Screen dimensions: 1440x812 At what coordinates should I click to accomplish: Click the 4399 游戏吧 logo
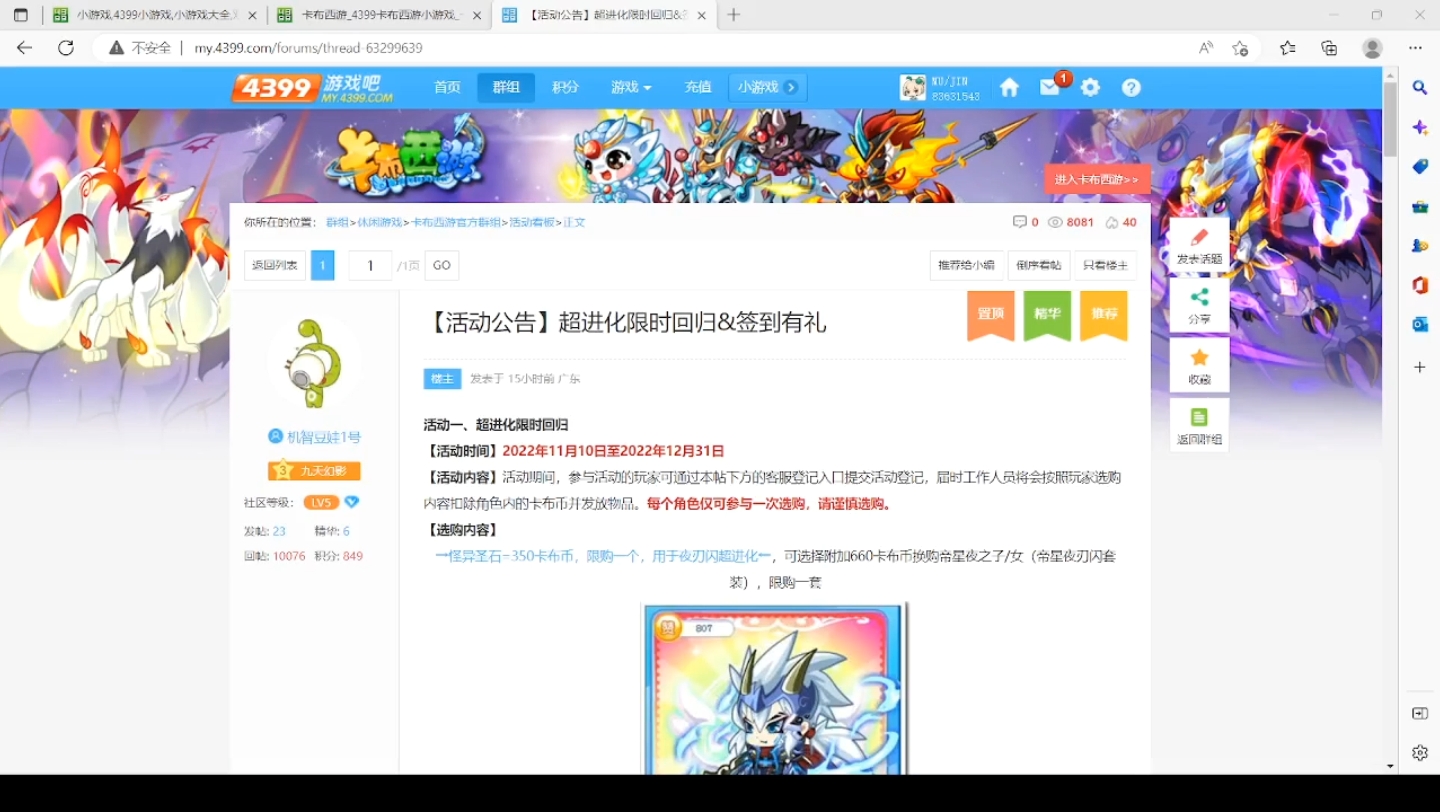click(312, 88)
